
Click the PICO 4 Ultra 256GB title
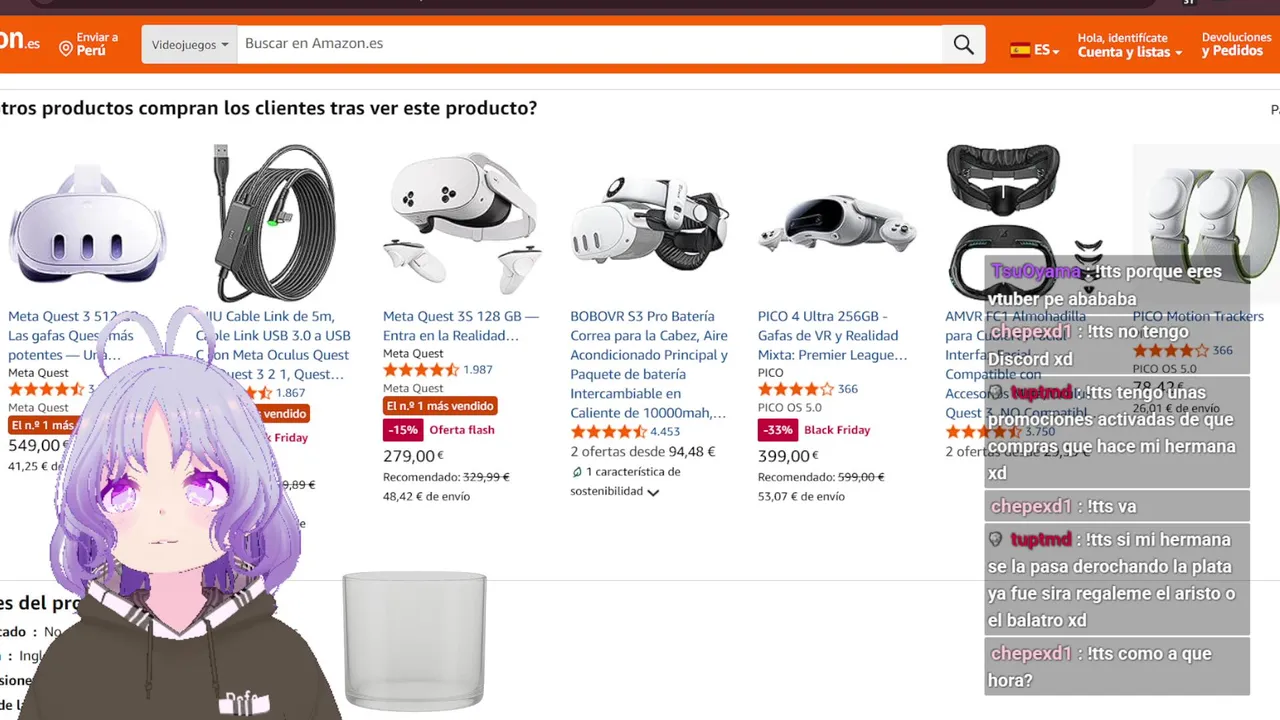click(832, 335)
